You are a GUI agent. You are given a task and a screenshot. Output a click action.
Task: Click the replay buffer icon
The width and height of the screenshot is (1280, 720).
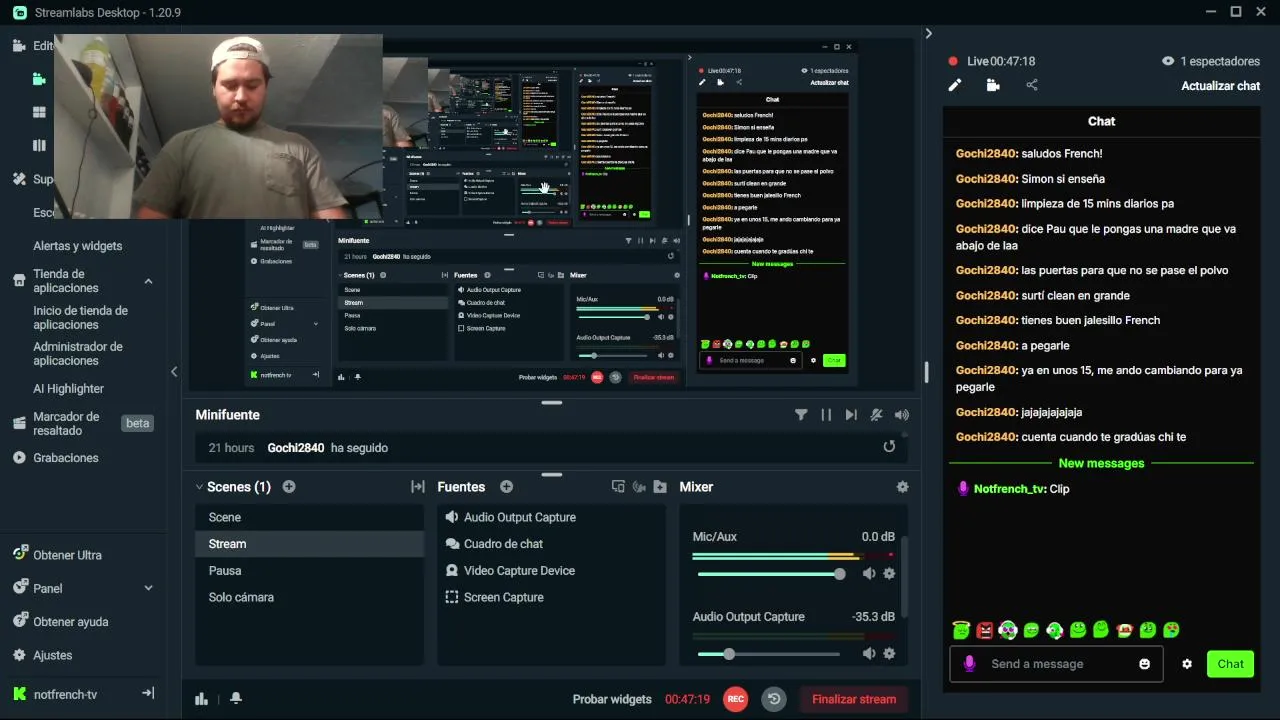(x=774, y=699)
